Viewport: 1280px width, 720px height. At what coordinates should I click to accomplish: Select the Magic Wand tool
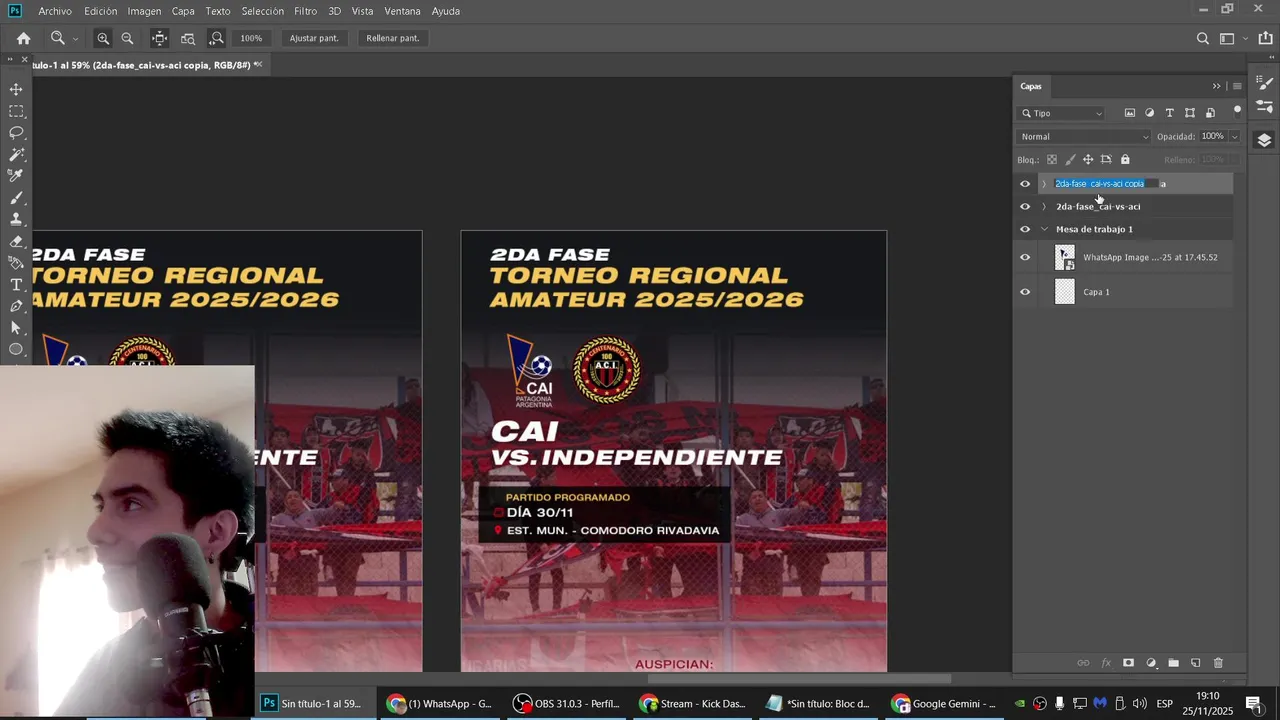click(16, 155)
